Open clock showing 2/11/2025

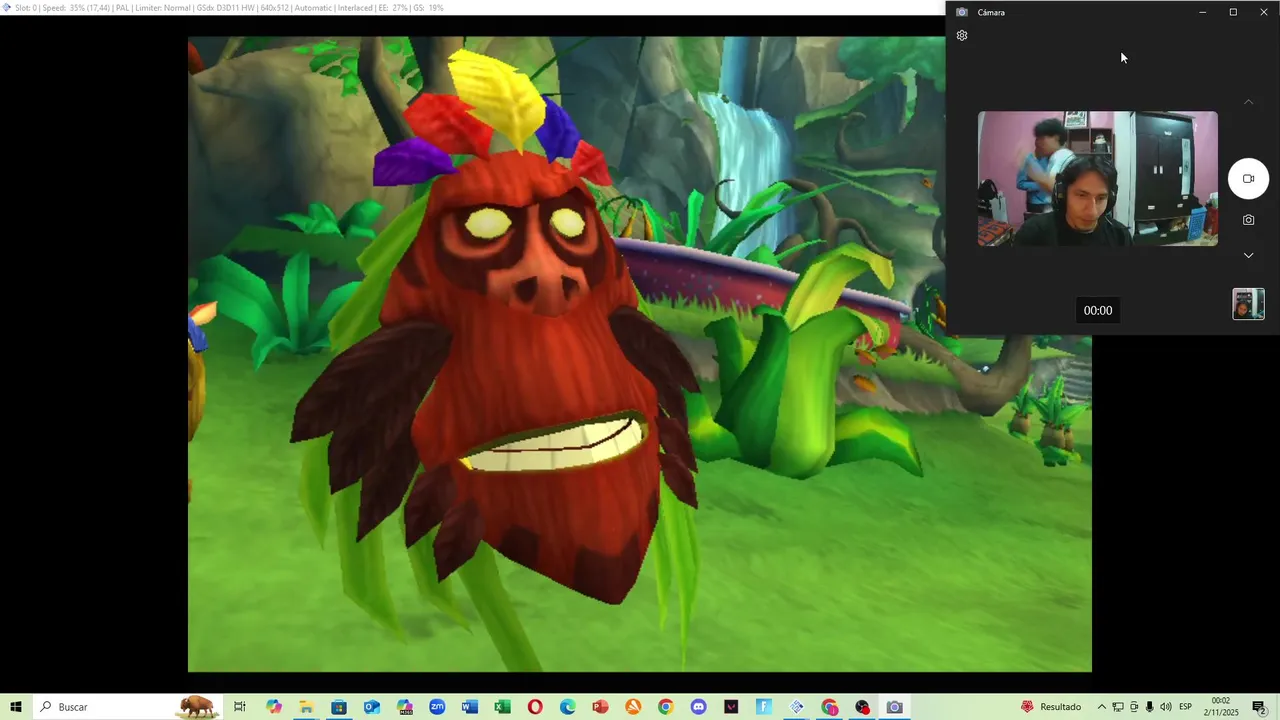pyautogui.click(x=1221, y=707)
